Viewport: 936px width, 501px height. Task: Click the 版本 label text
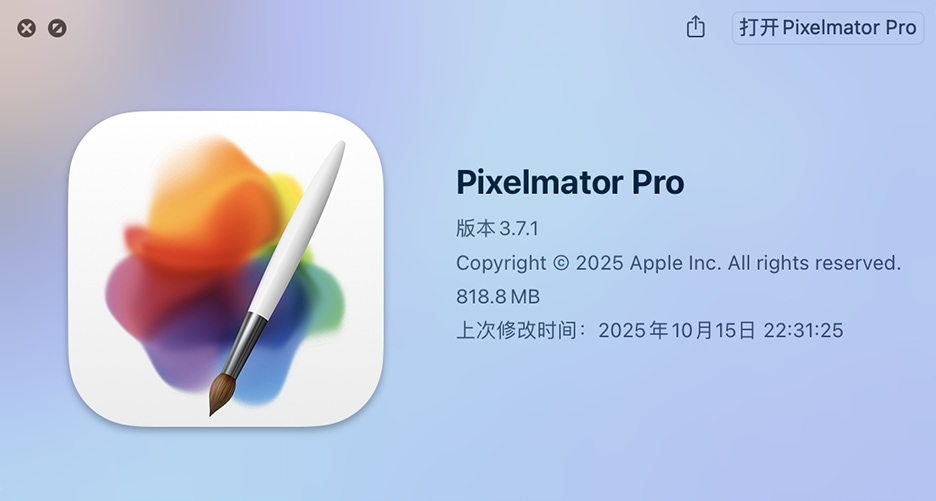coord(476,228)
